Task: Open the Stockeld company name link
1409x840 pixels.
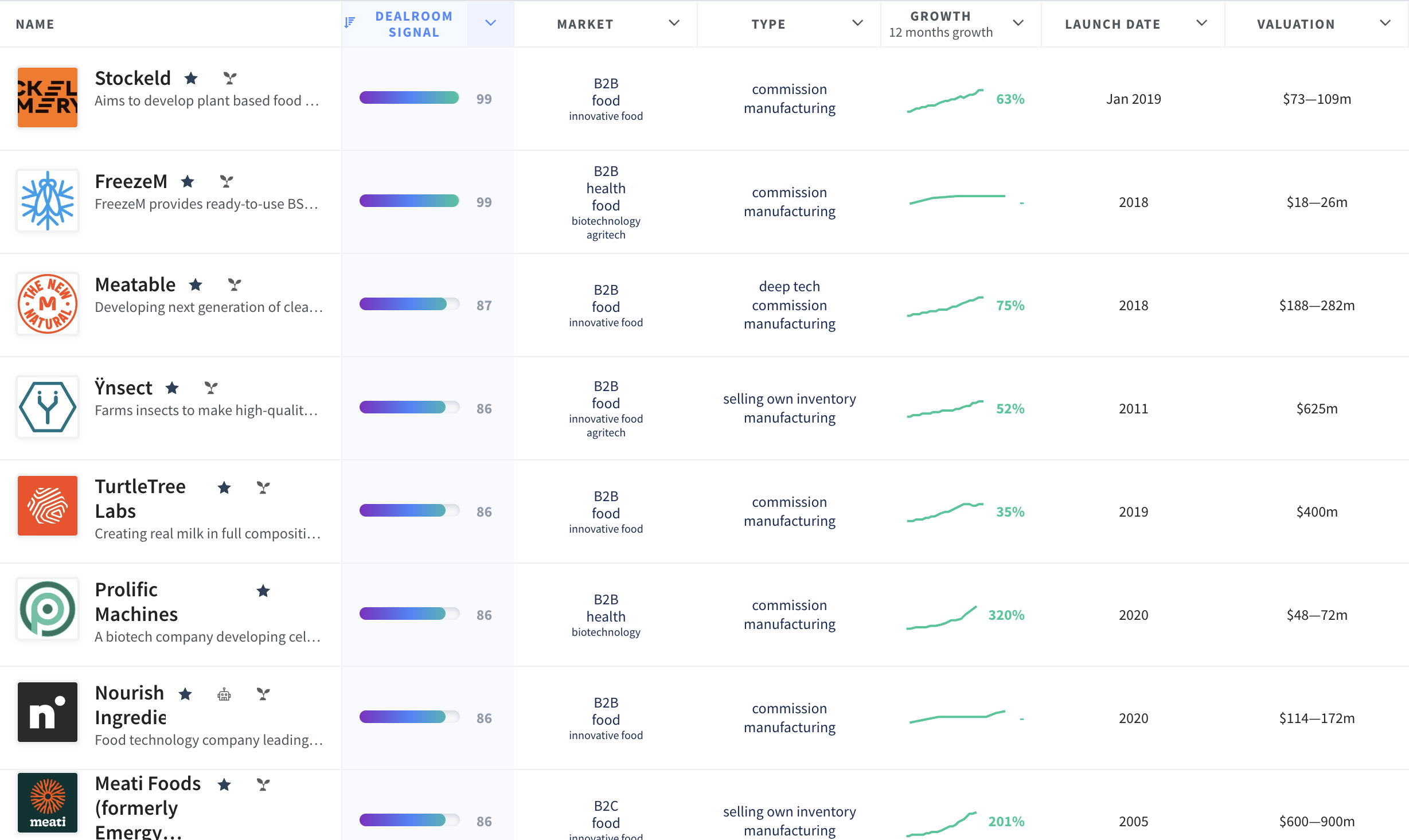Action: tap(133, 78)
